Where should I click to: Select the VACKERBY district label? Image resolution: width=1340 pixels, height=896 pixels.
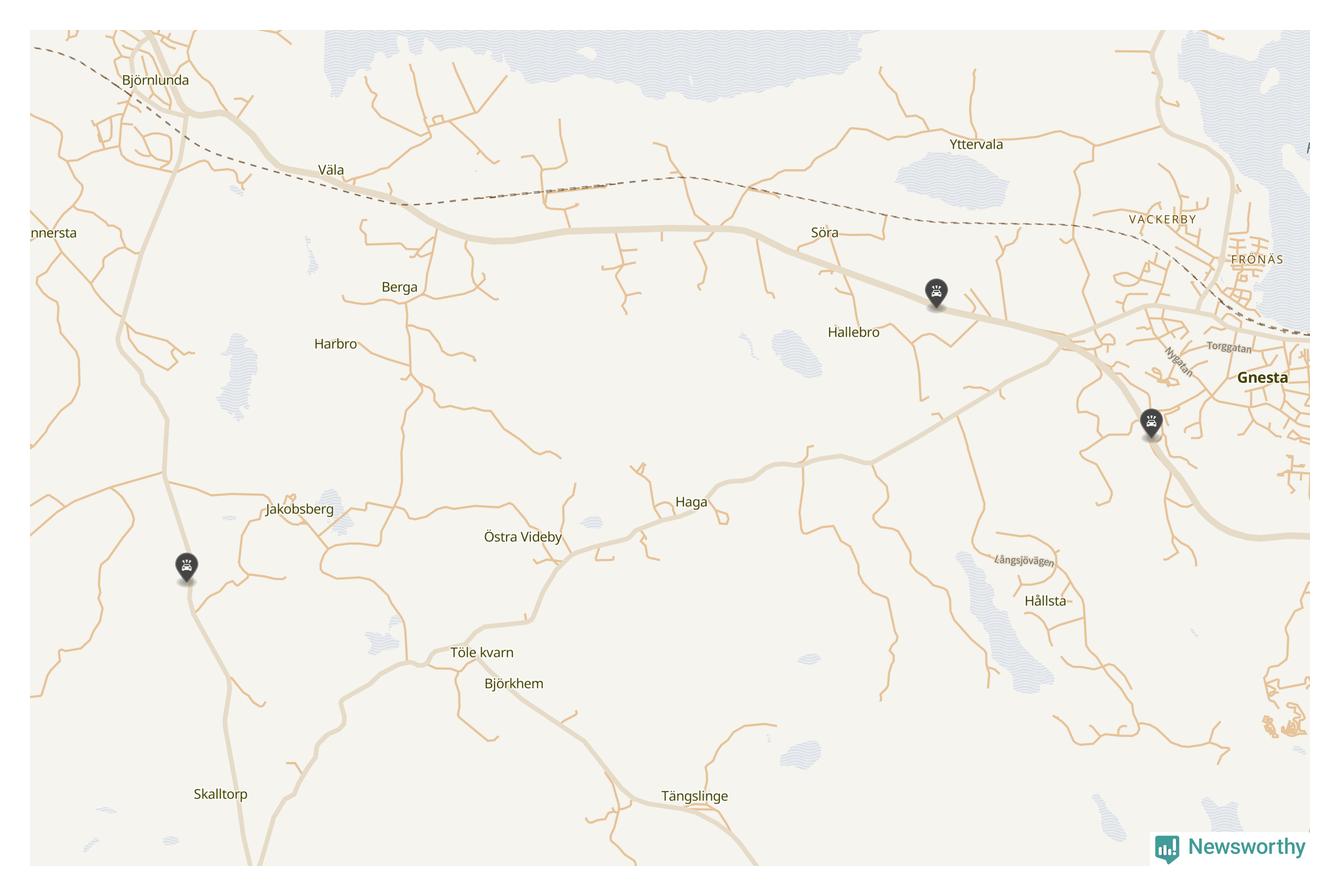(1162, 219)
